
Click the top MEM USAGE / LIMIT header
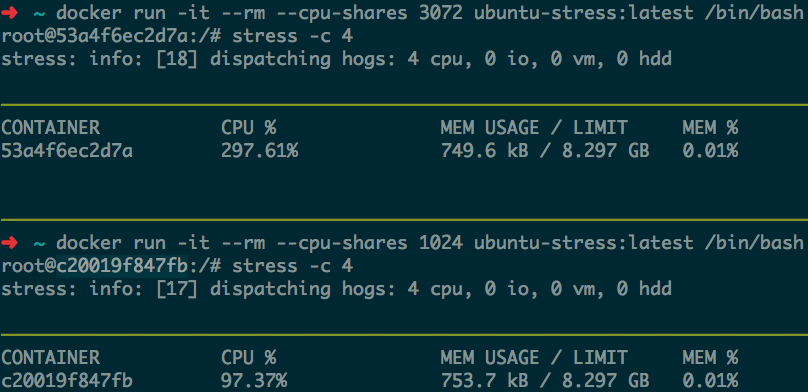pyautogui.click(x=534, y=128)
